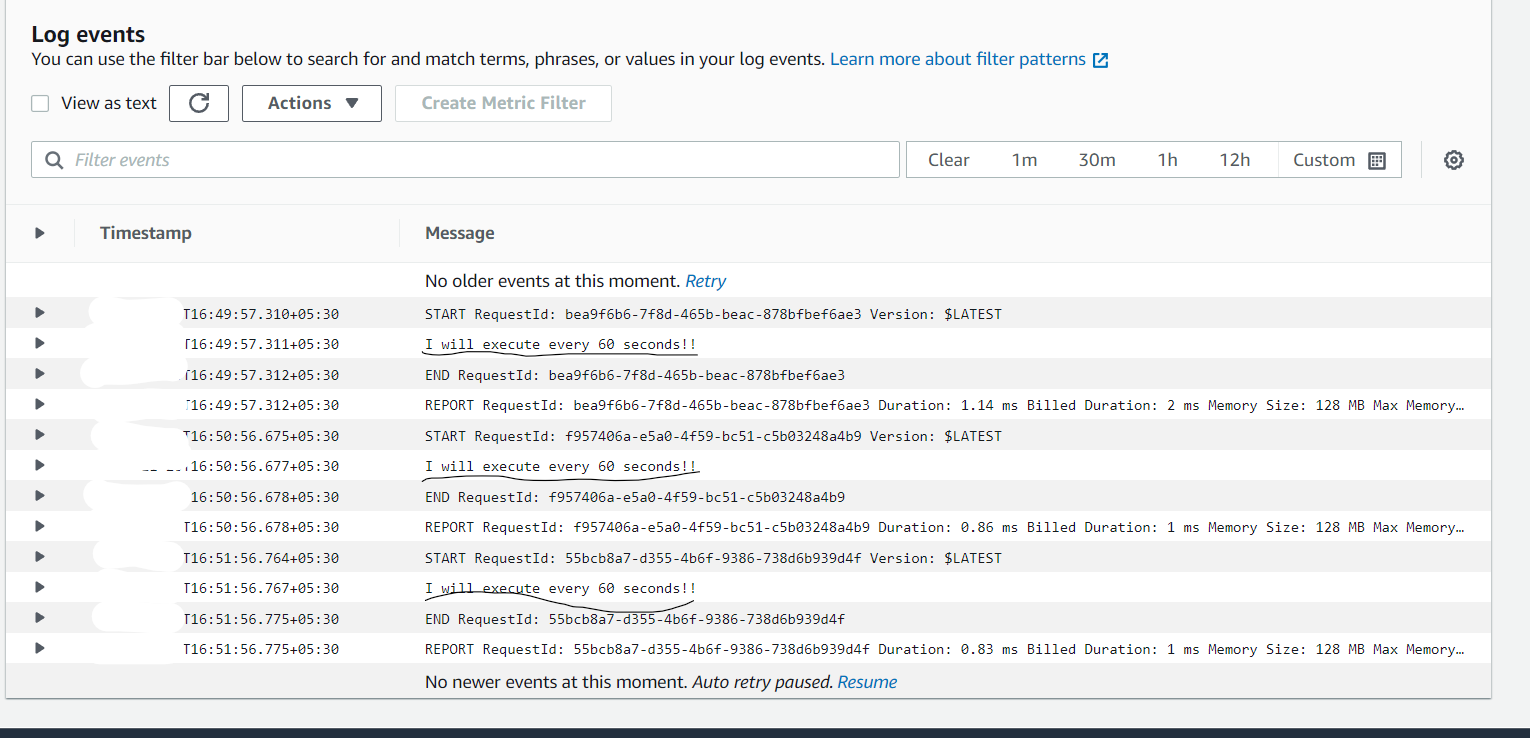Click the magnifier icon in filter bar
The height and width of the screenshot is (738, 1530).
[54, 160]
